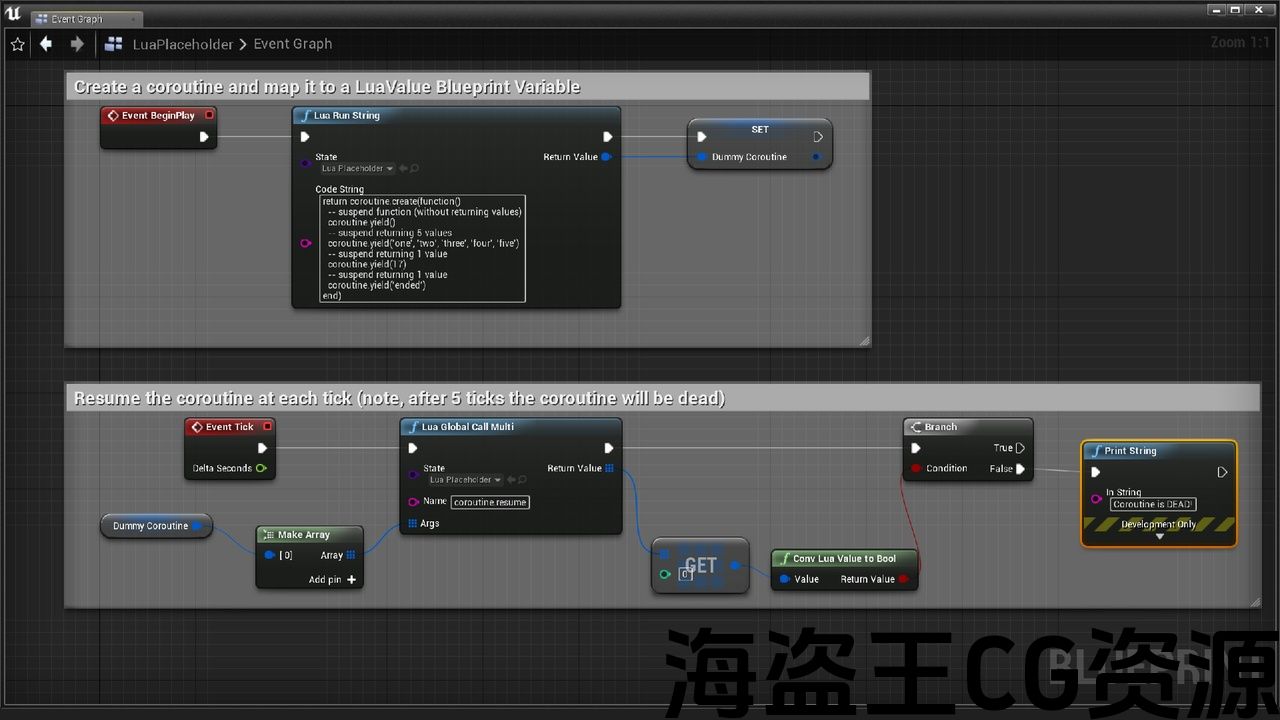The image size is (1280, 720).
Task: Click the favorite star icon in toolbar
Action: [x=17, y=44]
